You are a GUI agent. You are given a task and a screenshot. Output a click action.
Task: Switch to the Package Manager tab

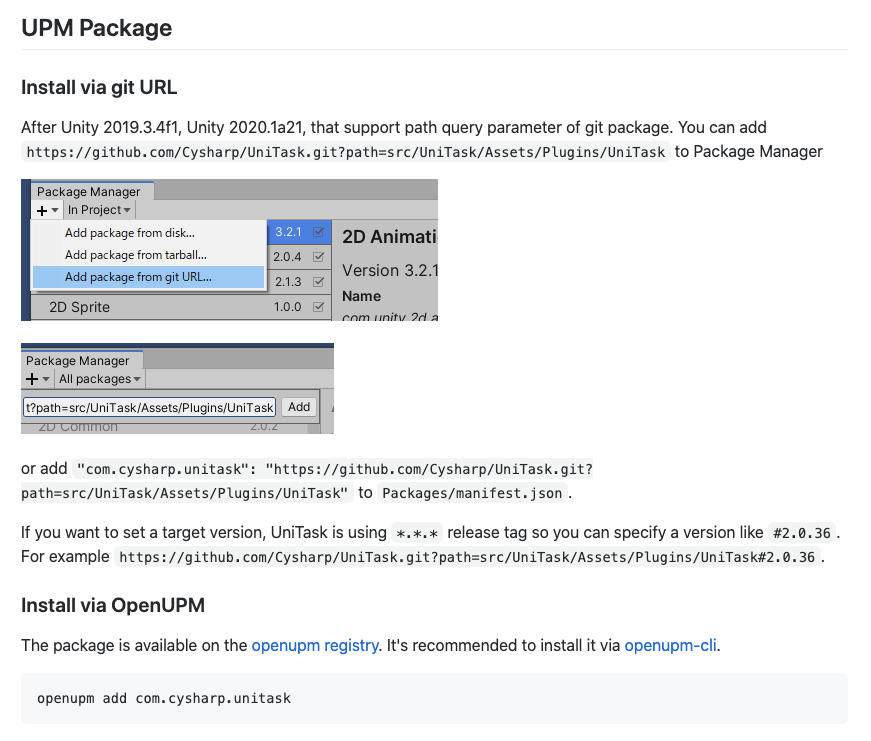pos(88,190)
